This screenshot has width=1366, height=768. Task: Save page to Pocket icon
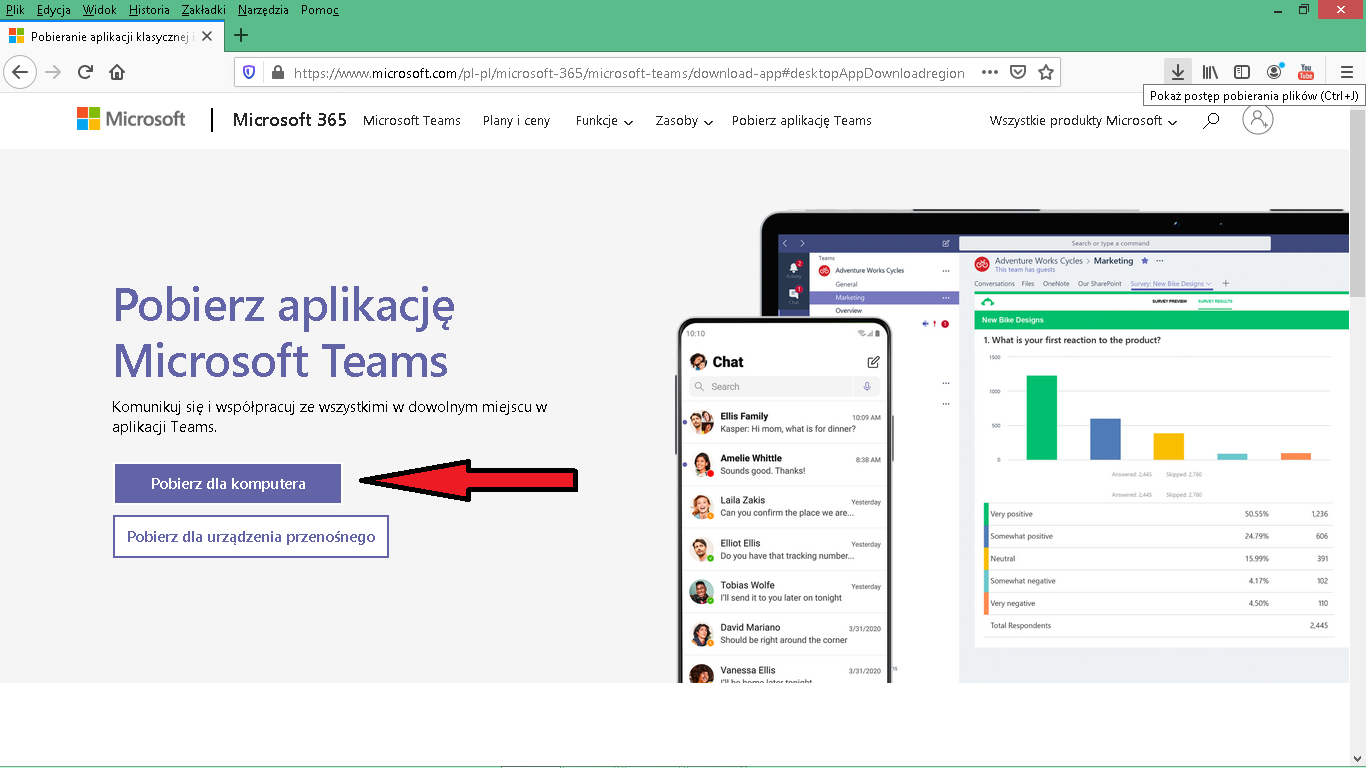pos(1018,72)
